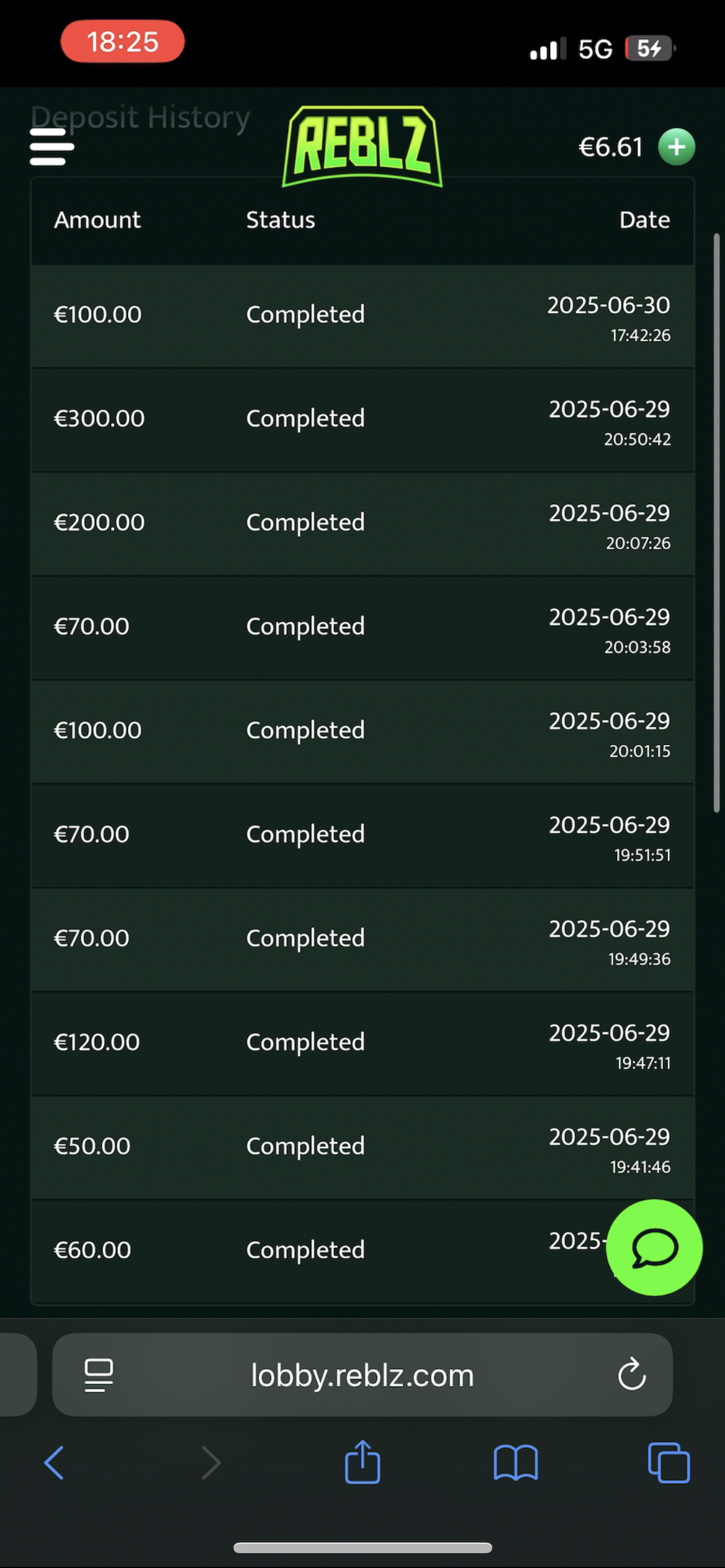Tap the red 18:25 time indicator
The height and width of the screenshot is (1568, 725).
(x=123, y=41)
